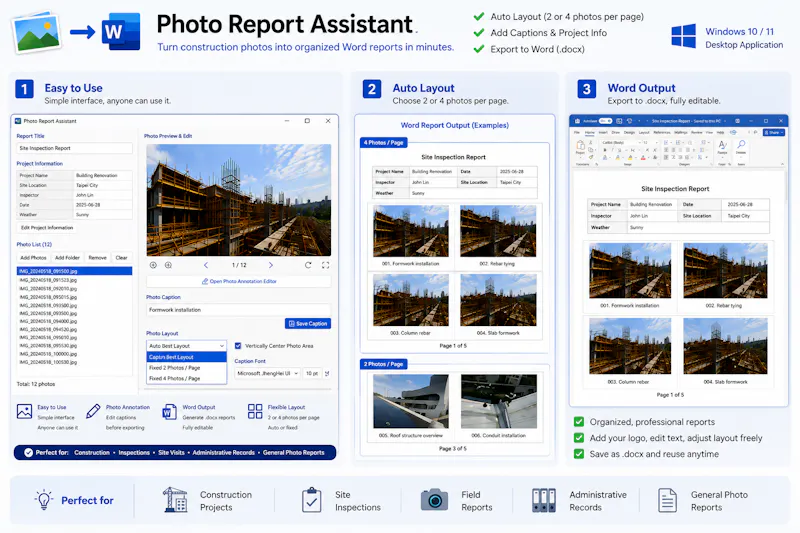
Task: Toggle Vertically Center Photo Area checkbox
Action: click(x=238, y=346)
